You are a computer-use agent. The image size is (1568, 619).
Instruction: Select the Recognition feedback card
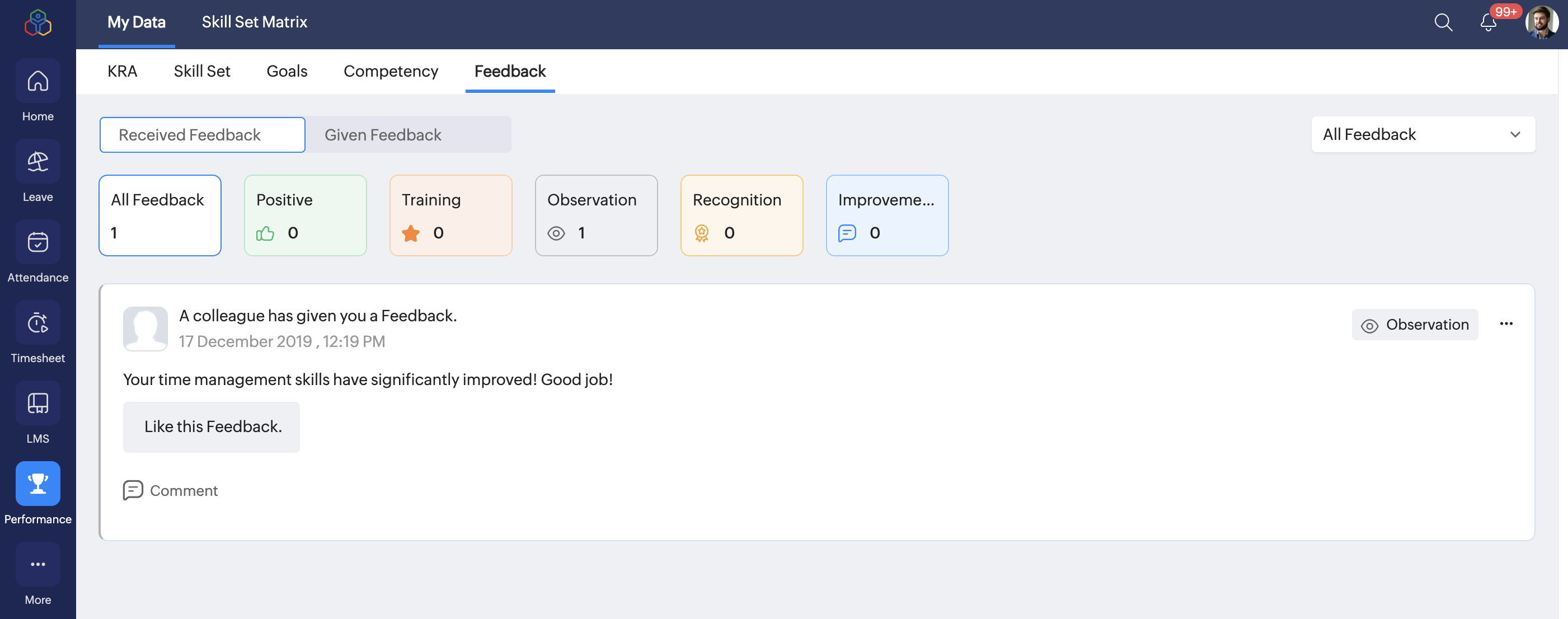pos(741,215)
